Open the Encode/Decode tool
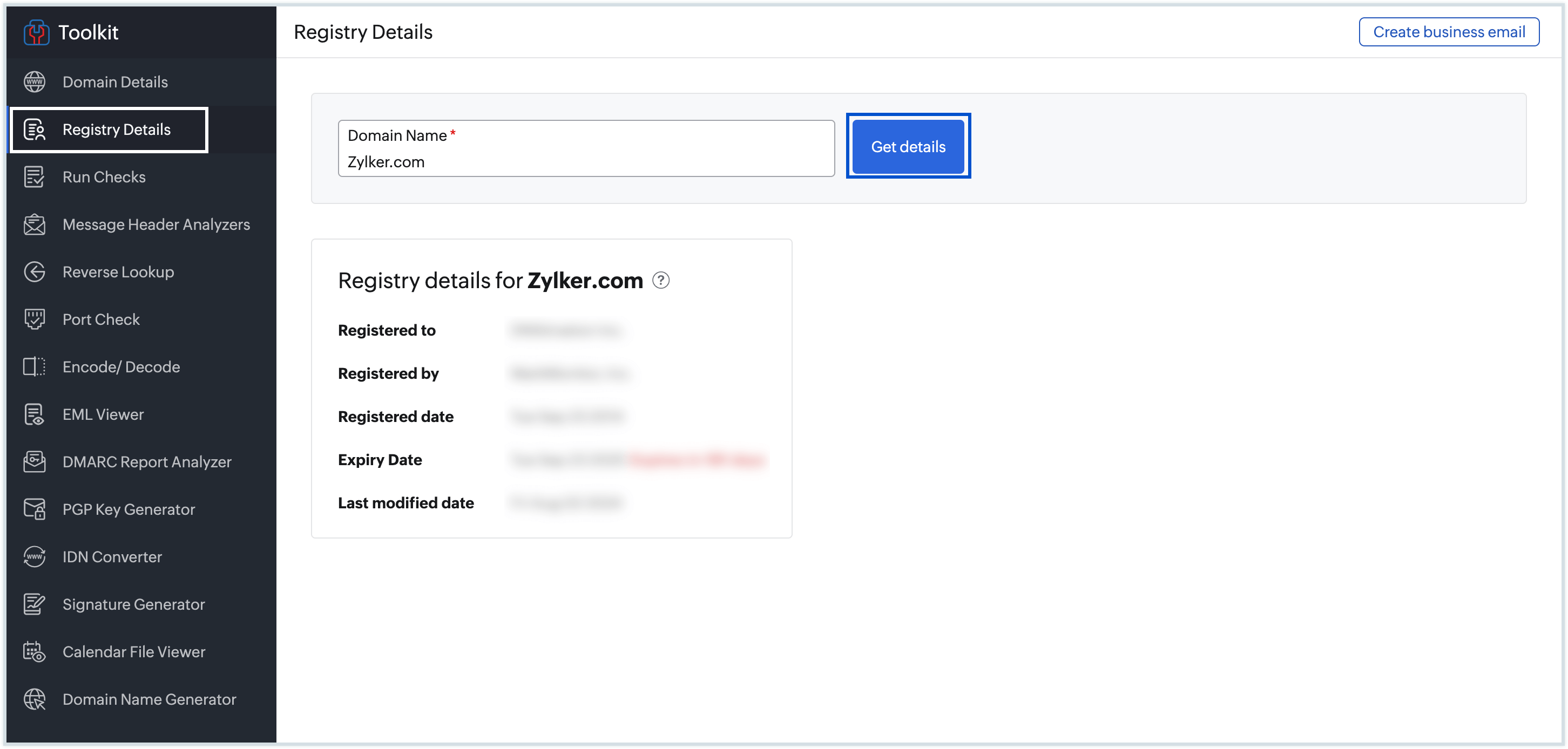Viewport: 1568px width, 749px height. [x=120, y=366]
